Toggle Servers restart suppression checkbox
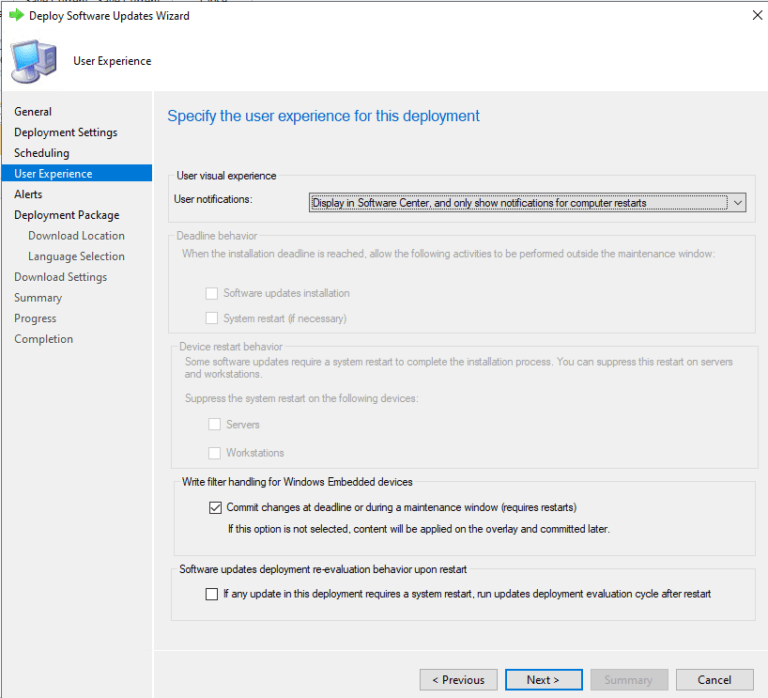 pyautogui.click(x=215, y=424)
